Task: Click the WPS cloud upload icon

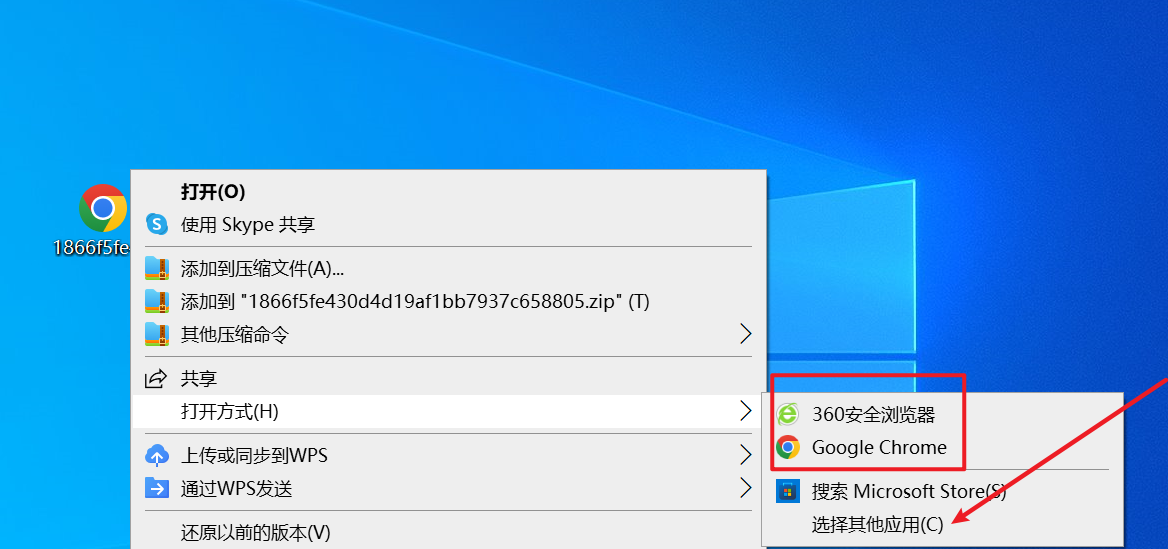Action: click(156, 454)
